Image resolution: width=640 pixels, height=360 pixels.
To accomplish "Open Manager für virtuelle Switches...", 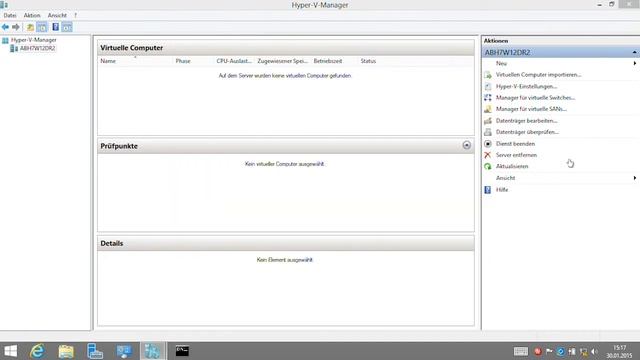I will point(535,98).
